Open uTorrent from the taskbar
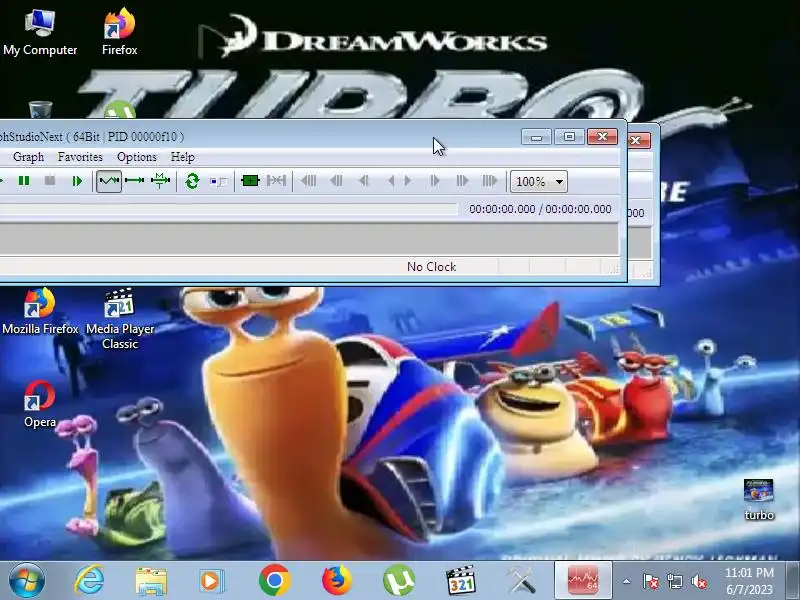The width and height of the screenshot is (800, 600). [399, 581]
